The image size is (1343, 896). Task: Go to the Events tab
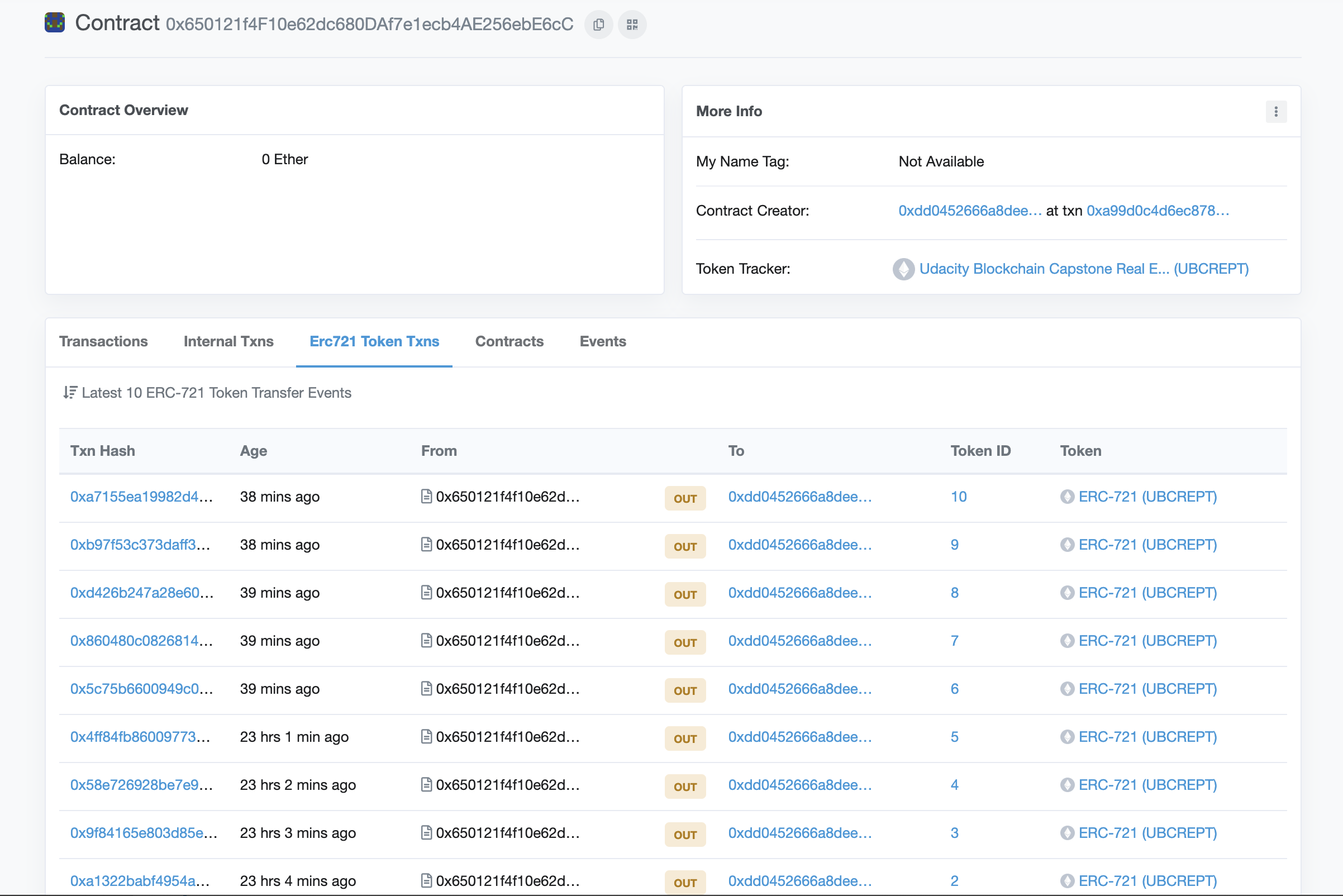point(602,341)
